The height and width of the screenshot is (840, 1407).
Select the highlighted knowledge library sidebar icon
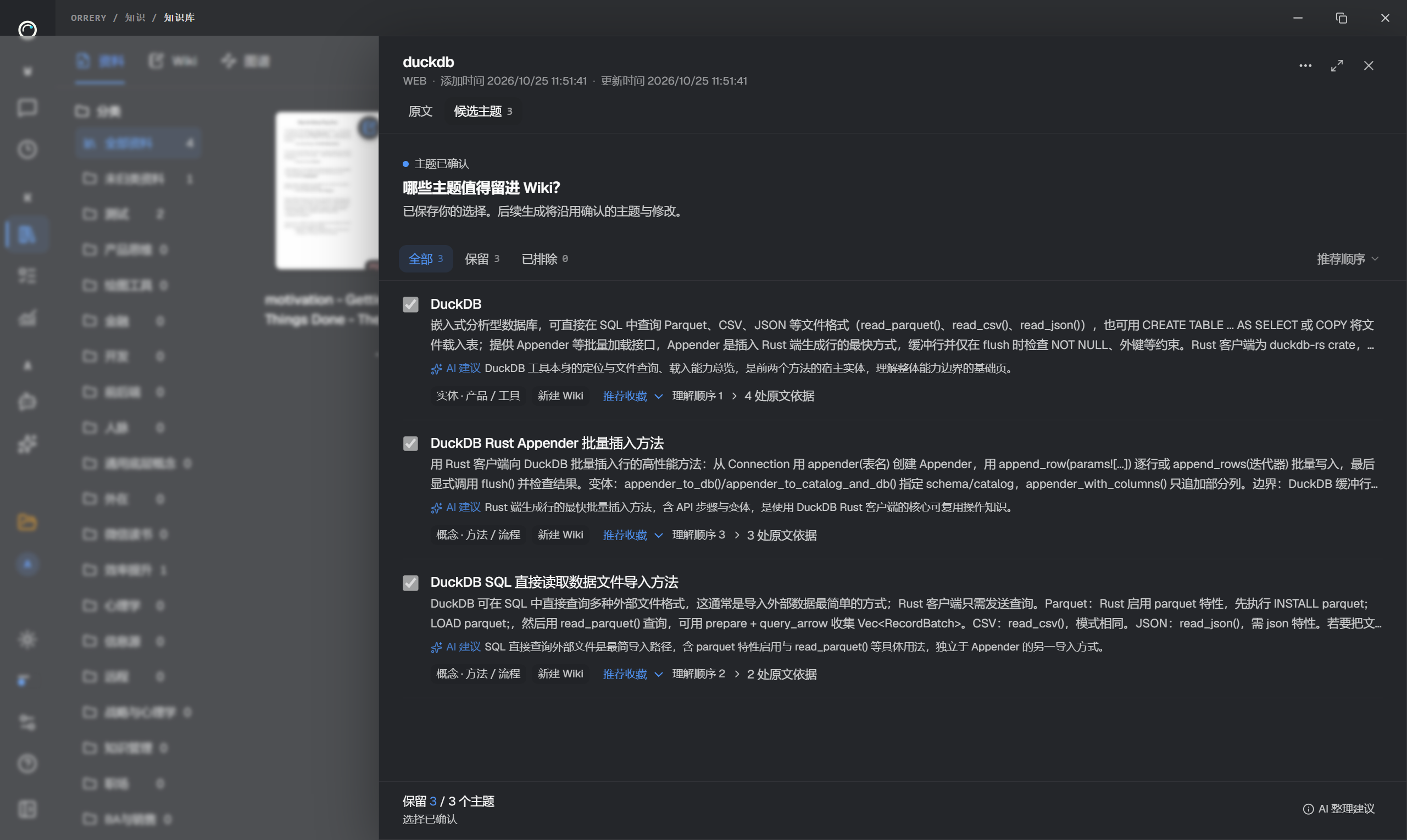(27, 234)
